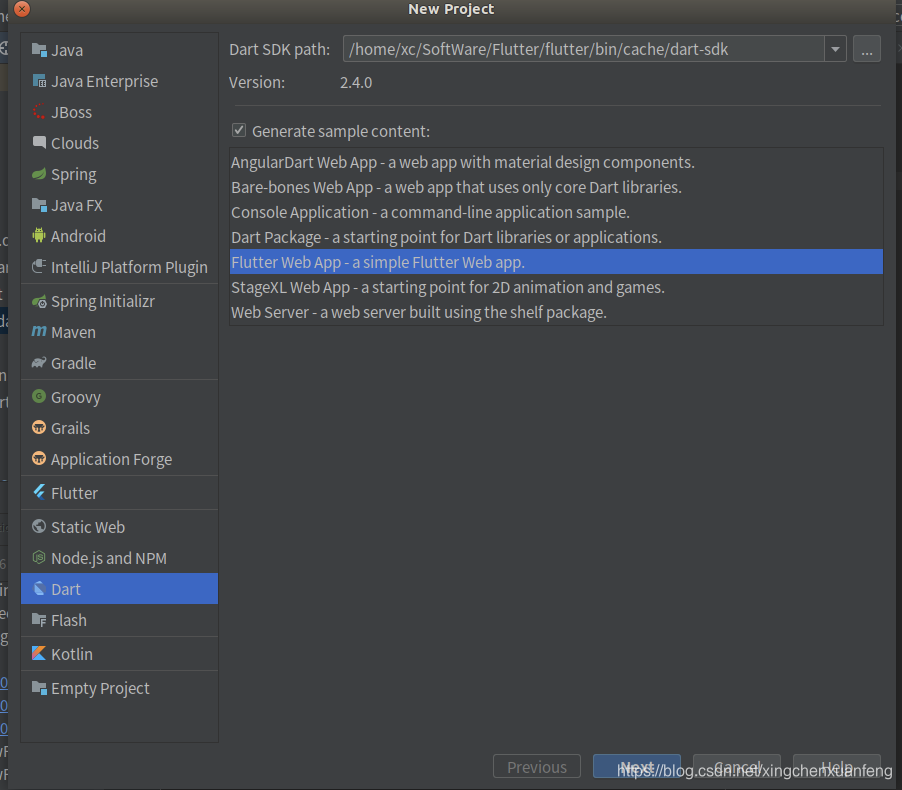The image size is (902, 790).
Task: Click the Groovy icon
Action: 39,397
